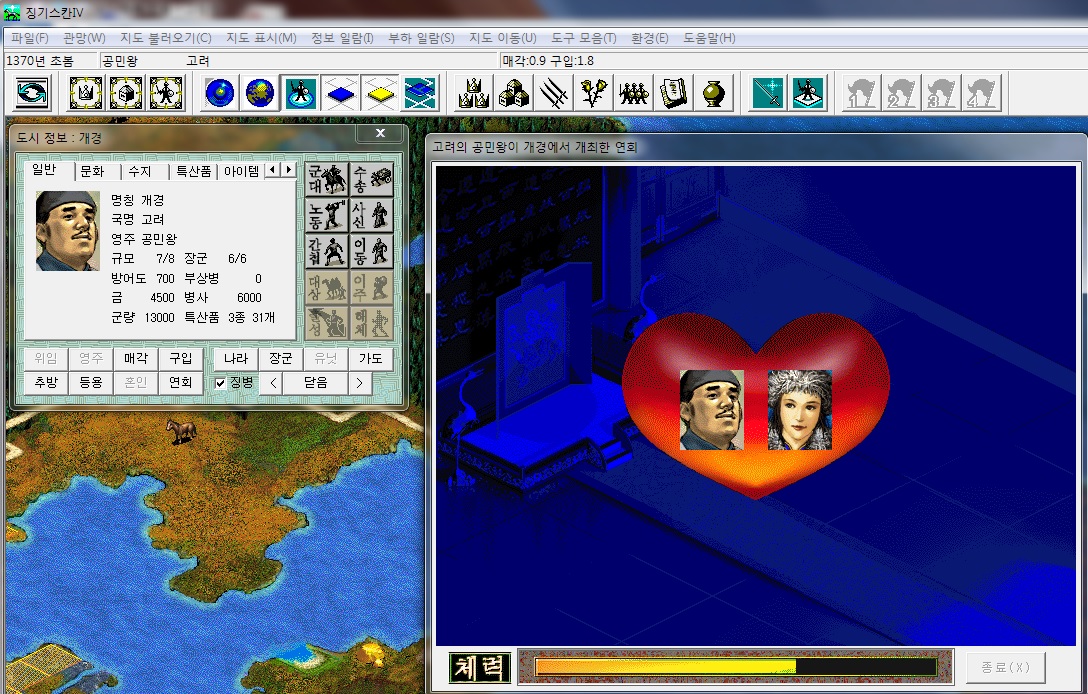Click the framed box crate toolbar icon

click(126, 92)
